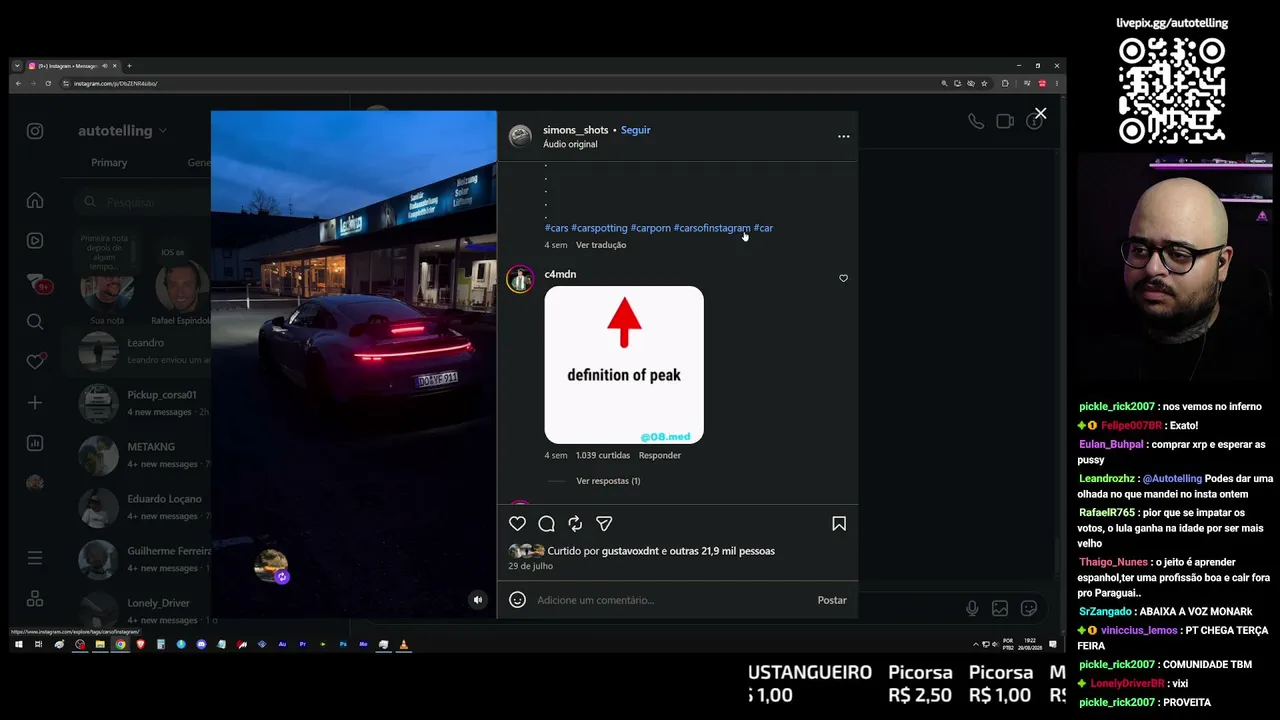Bookmark this page with star icon
Screen dimensions: 1280x720
point(985,84)
